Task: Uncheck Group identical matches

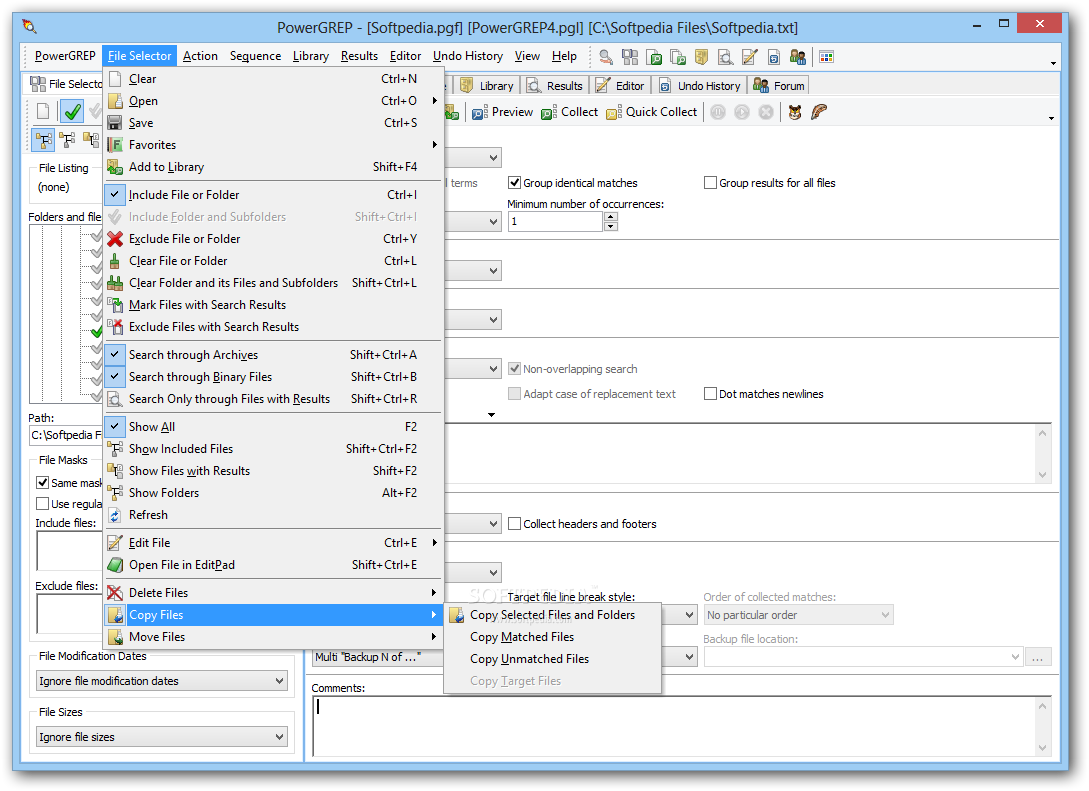Action: 515,183
